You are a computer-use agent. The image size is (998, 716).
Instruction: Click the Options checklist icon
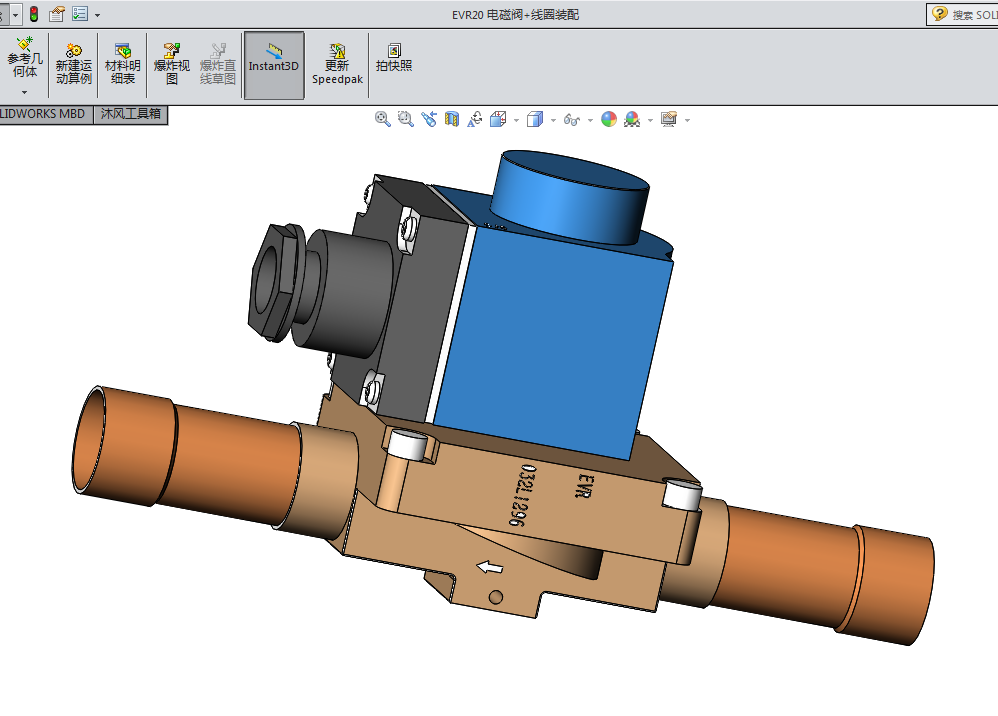[x=80, y=14]
